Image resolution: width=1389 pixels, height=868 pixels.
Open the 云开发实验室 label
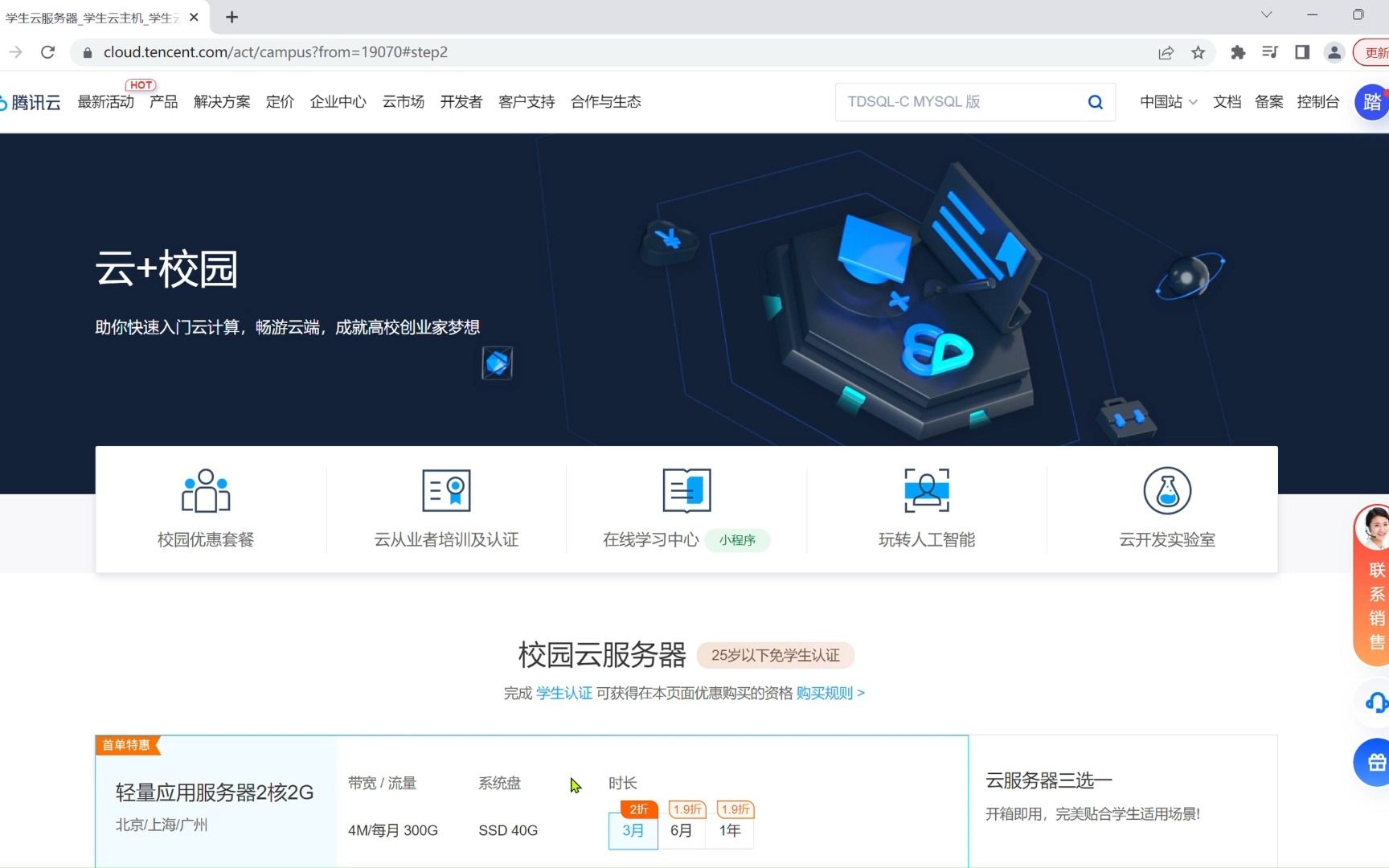1167,539
